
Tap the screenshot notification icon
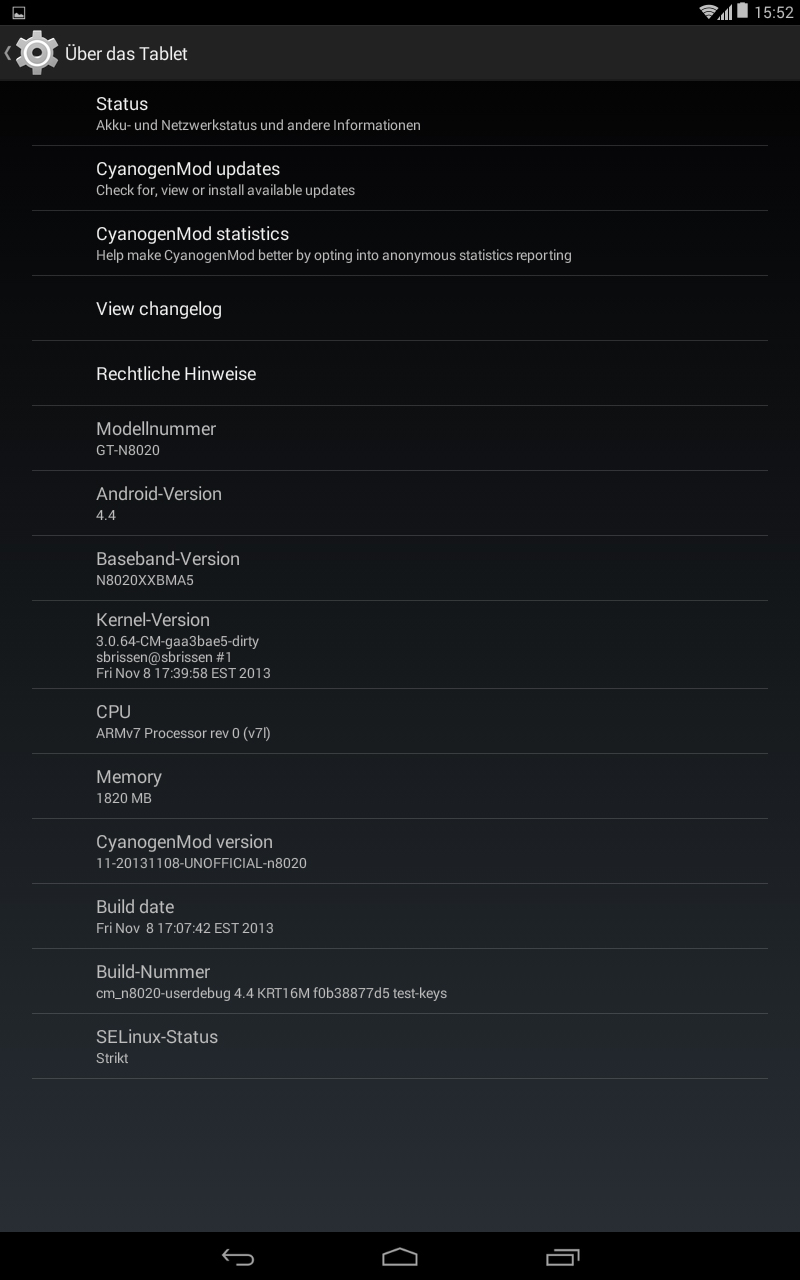click(18, 12)
